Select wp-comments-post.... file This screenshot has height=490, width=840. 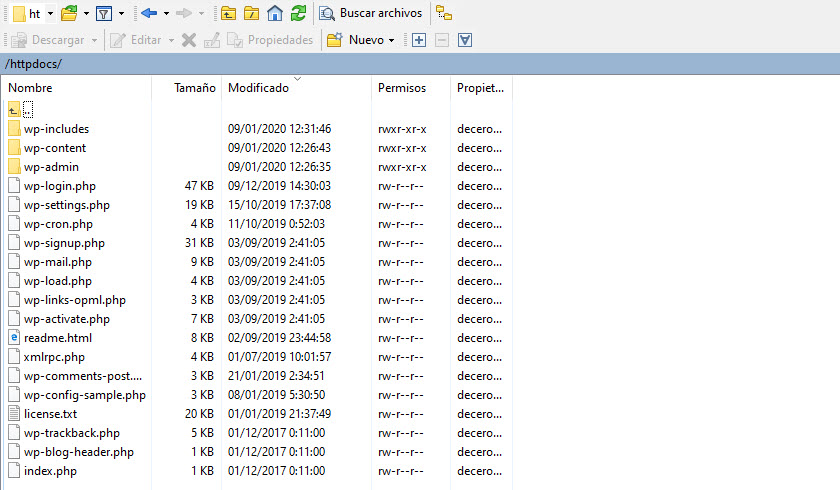82,376
